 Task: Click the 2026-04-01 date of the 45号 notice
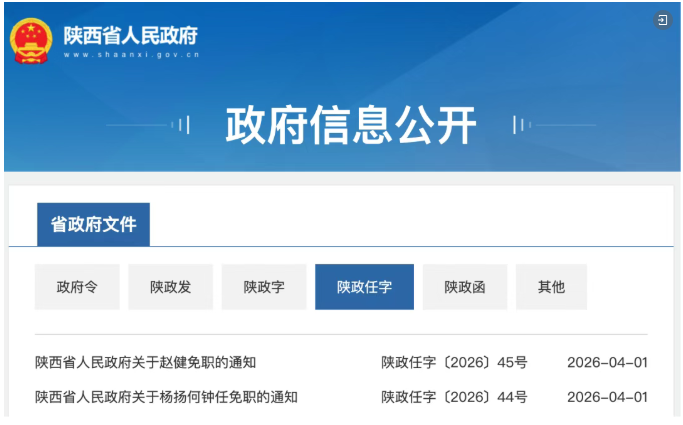[x=607, y=362]
